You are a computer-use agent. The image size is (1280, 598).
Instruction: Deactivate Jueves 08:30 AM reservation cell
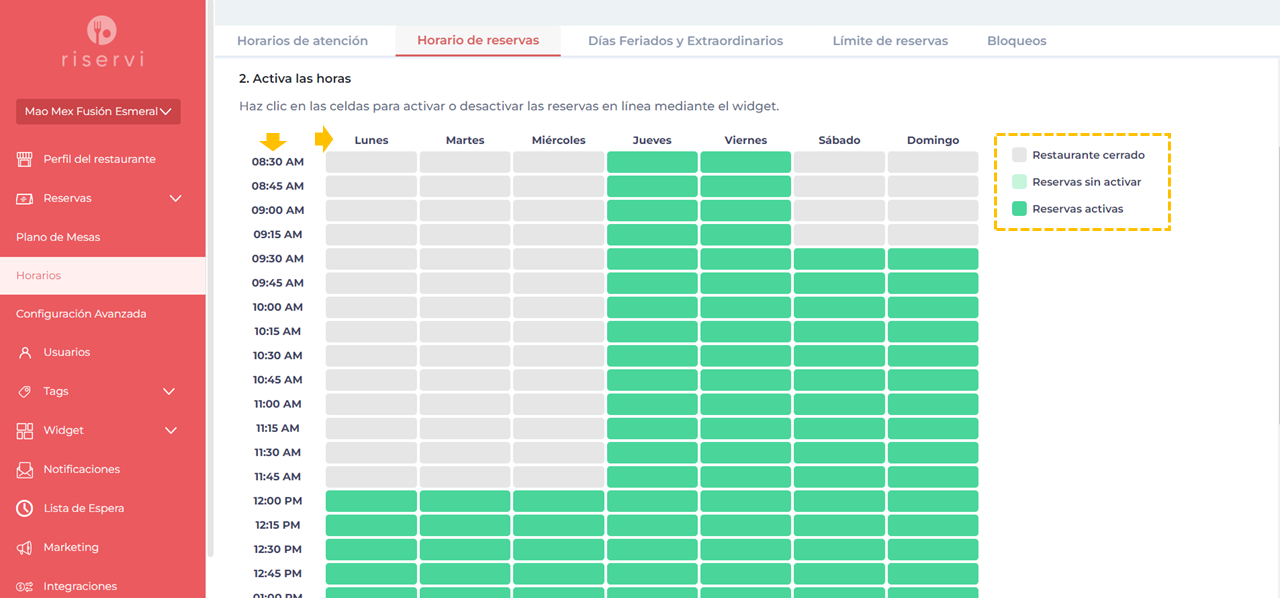point(652,162)
